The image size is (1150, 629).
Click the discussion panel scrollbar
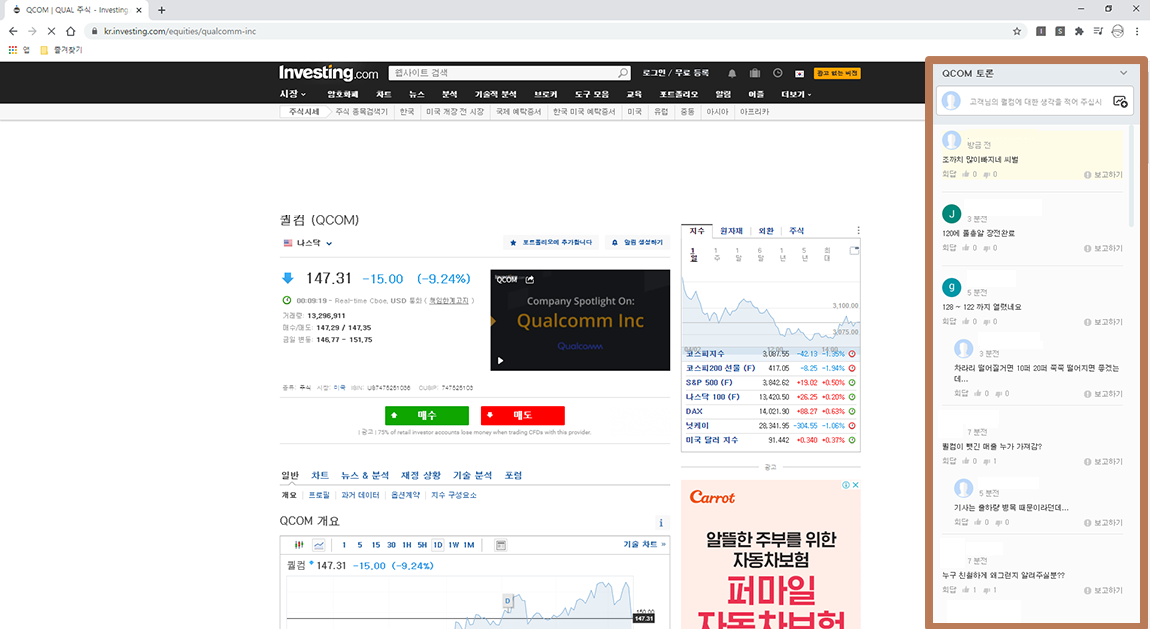point(1131,175)
